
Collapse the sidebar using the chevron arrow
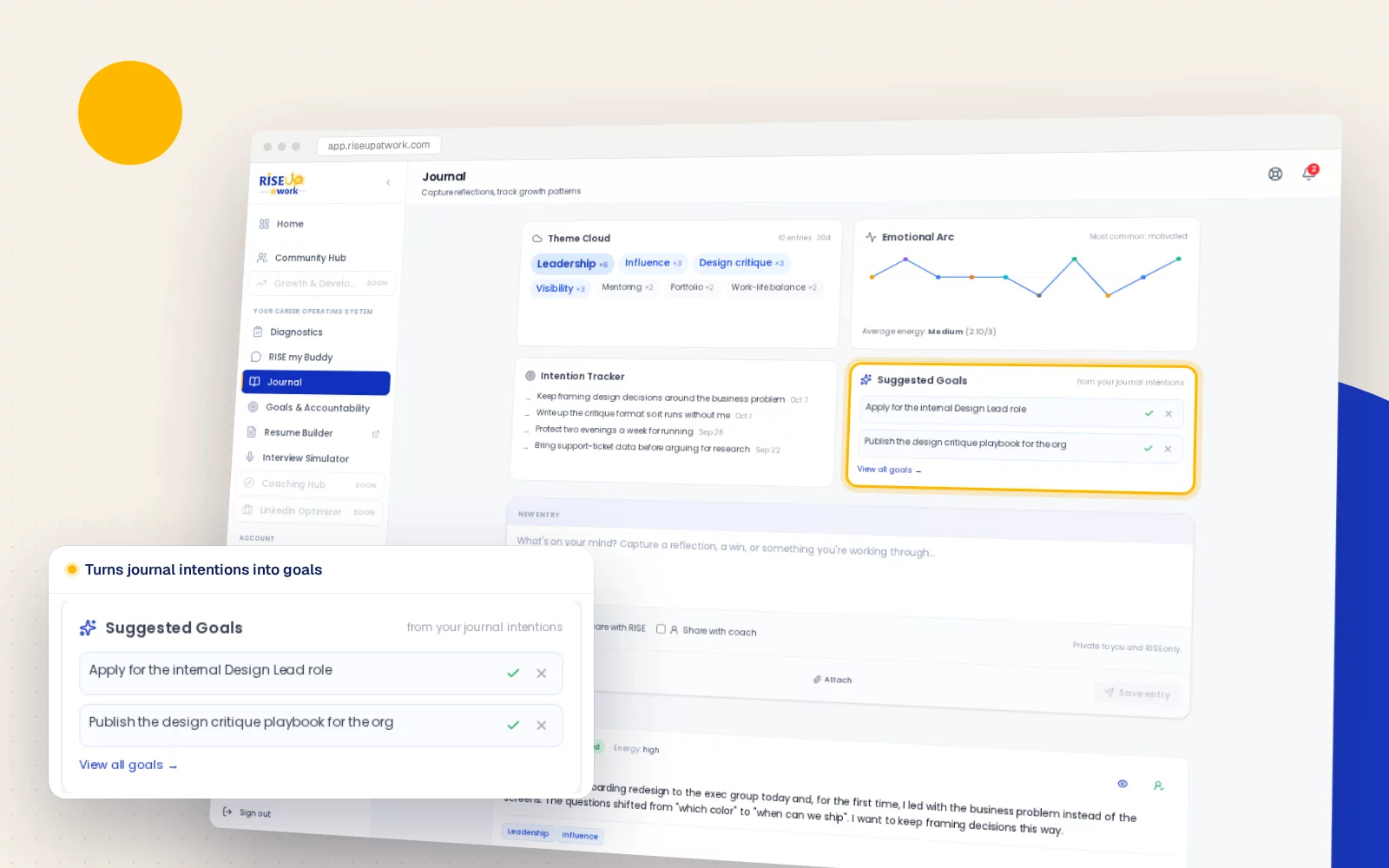coord(388,182)
